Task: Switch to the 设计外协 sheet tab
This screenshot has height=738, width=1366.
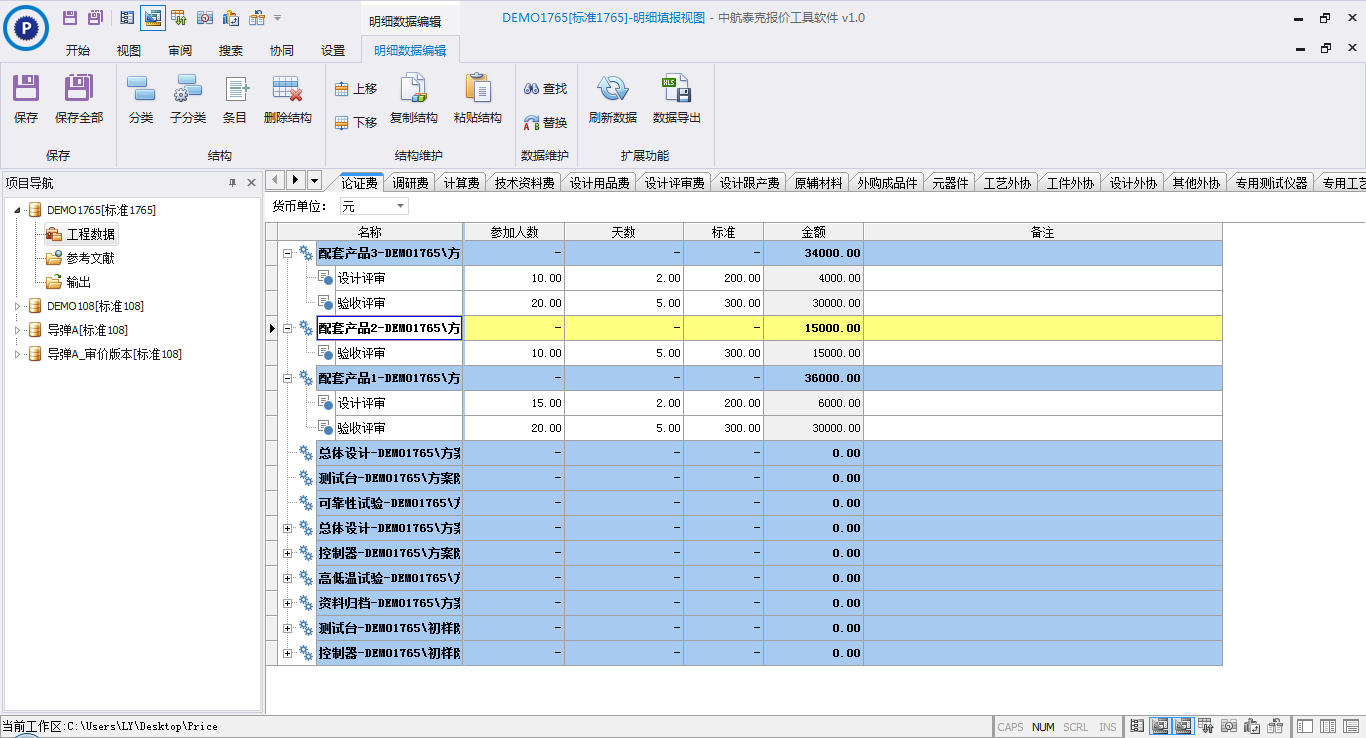Action: coord(1133,183)
